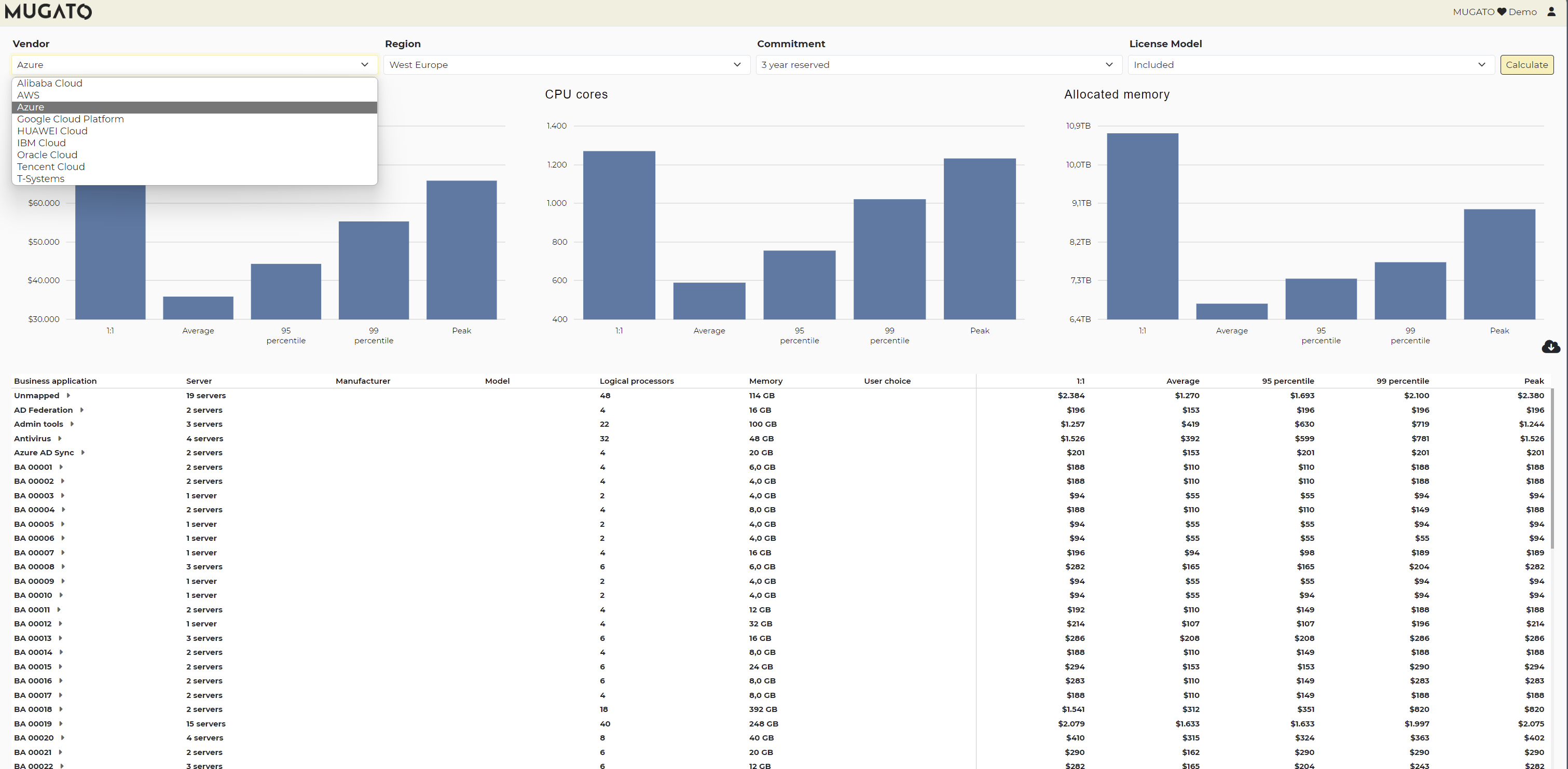1568x769 pixels.
Task: Expand the BA 00019 row arrow
Action: tap(61, 724)
